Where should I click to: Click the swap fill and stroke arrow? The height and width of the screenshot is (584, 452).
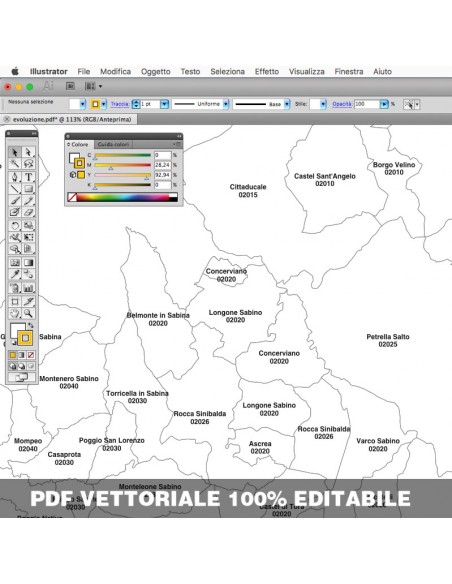[31, 325]
